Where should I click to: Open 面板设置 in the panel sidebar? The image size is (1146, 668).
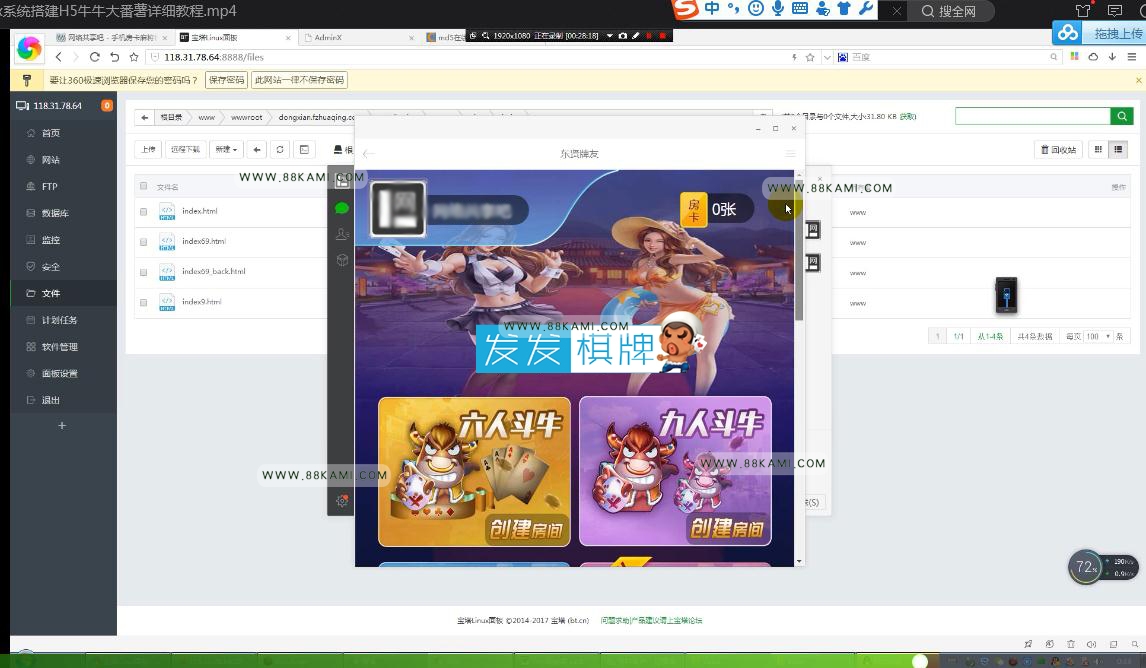pyautogui.click(x=58, y=373)
